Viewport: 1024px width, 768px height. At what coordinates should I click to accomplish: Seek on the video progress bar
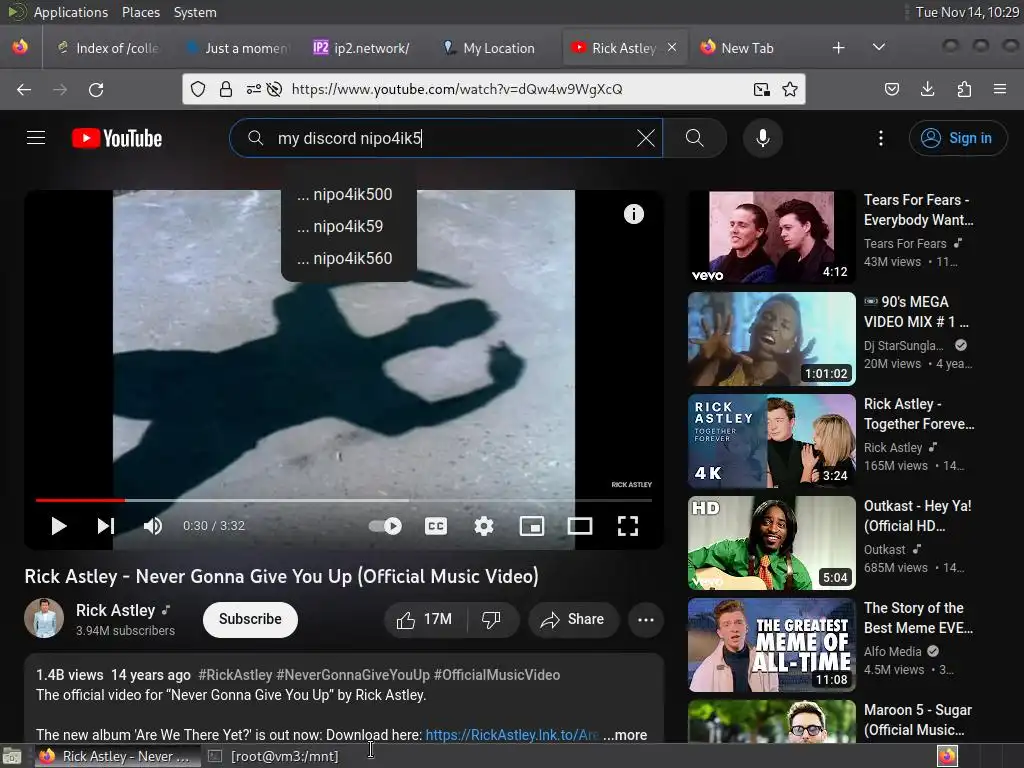pyautogui.click(x=344, y=500)
